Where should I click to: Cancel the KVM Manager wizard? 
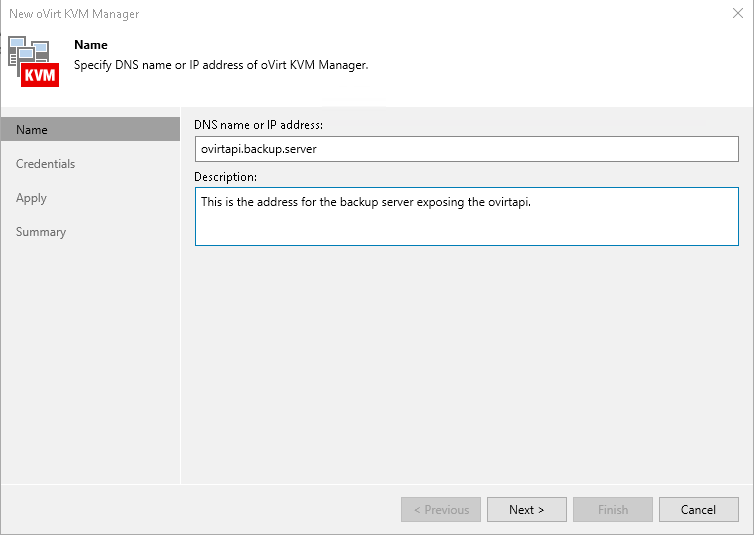coord(698,509)
